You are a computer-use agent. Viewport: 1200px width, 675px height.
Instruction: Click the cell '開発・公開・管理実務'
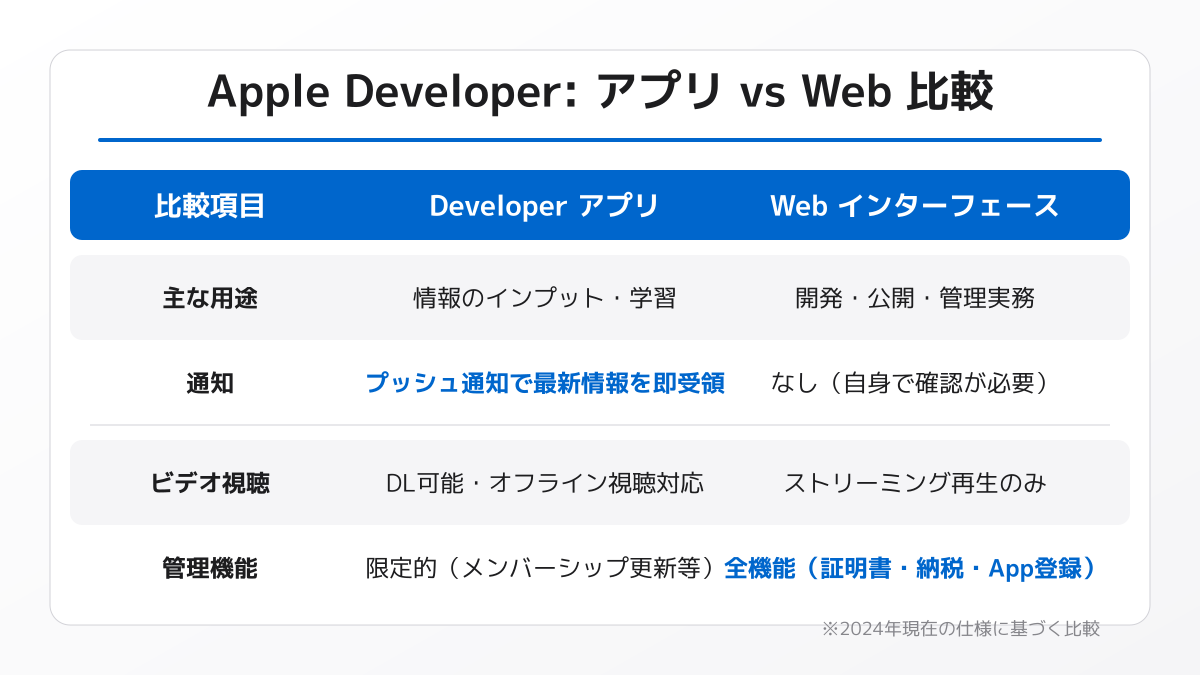[x=915, y=298]
